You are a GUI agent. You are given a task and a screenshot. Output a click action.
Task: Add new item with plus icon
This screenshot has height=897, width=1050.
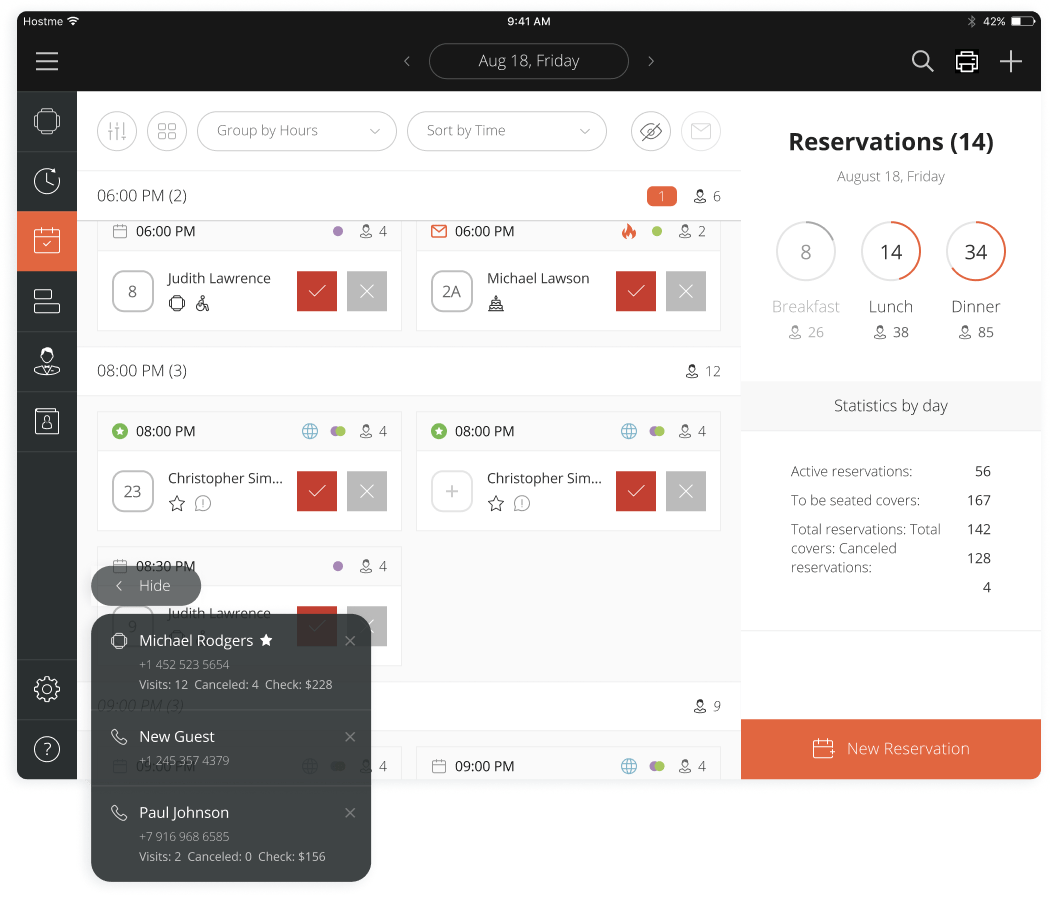coord(1010,61)
